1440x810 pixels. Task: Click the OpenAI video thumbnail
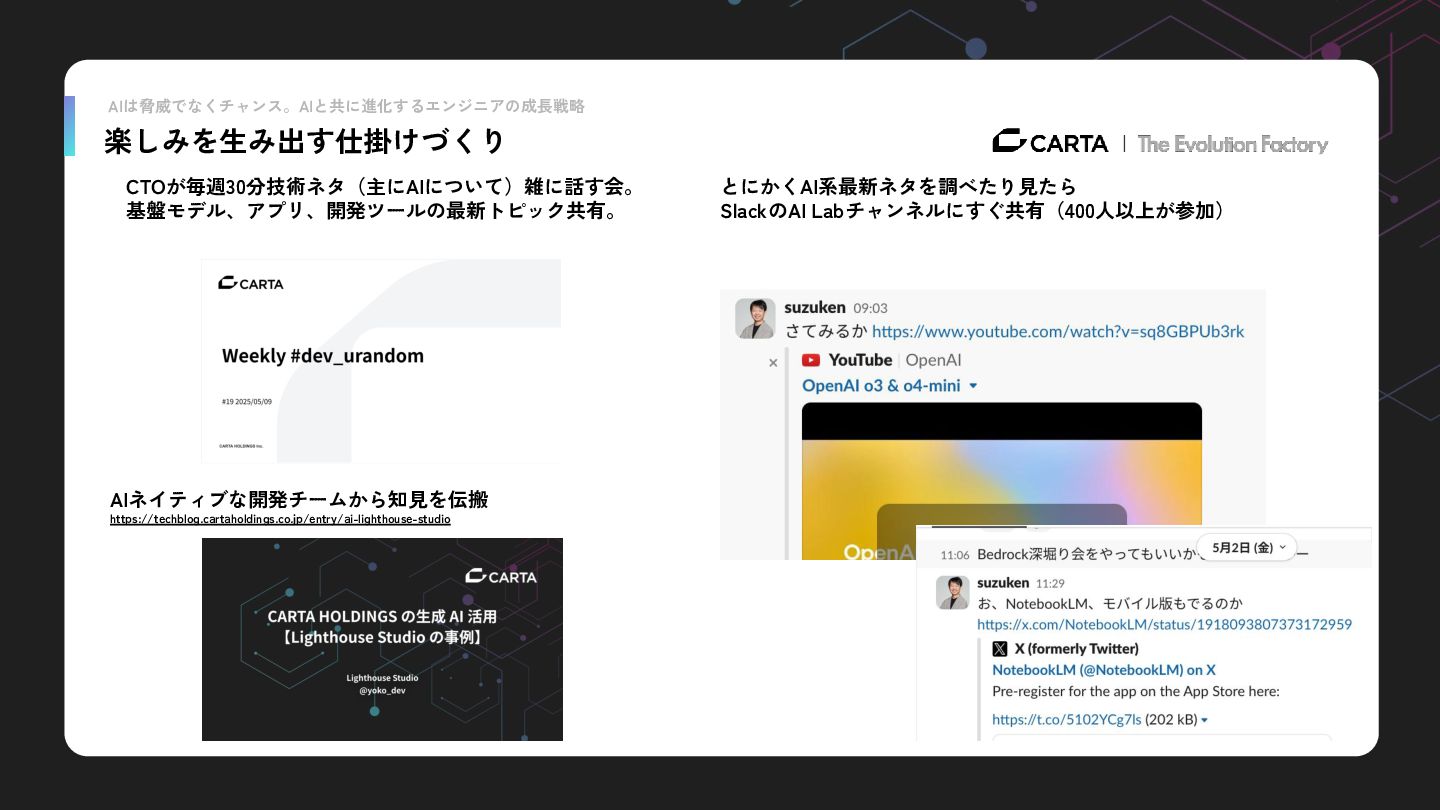click(1002, 481)
